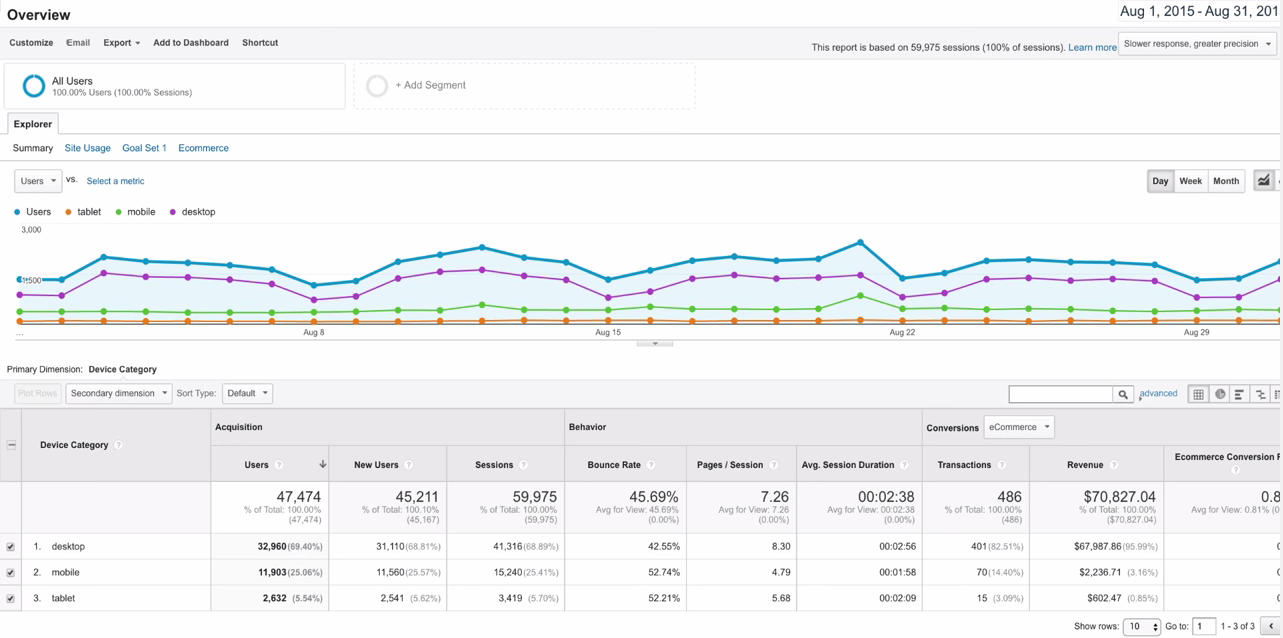
Task: Open help icon next to Device Category
Action: pyautogui.click(x=118, y=445)
